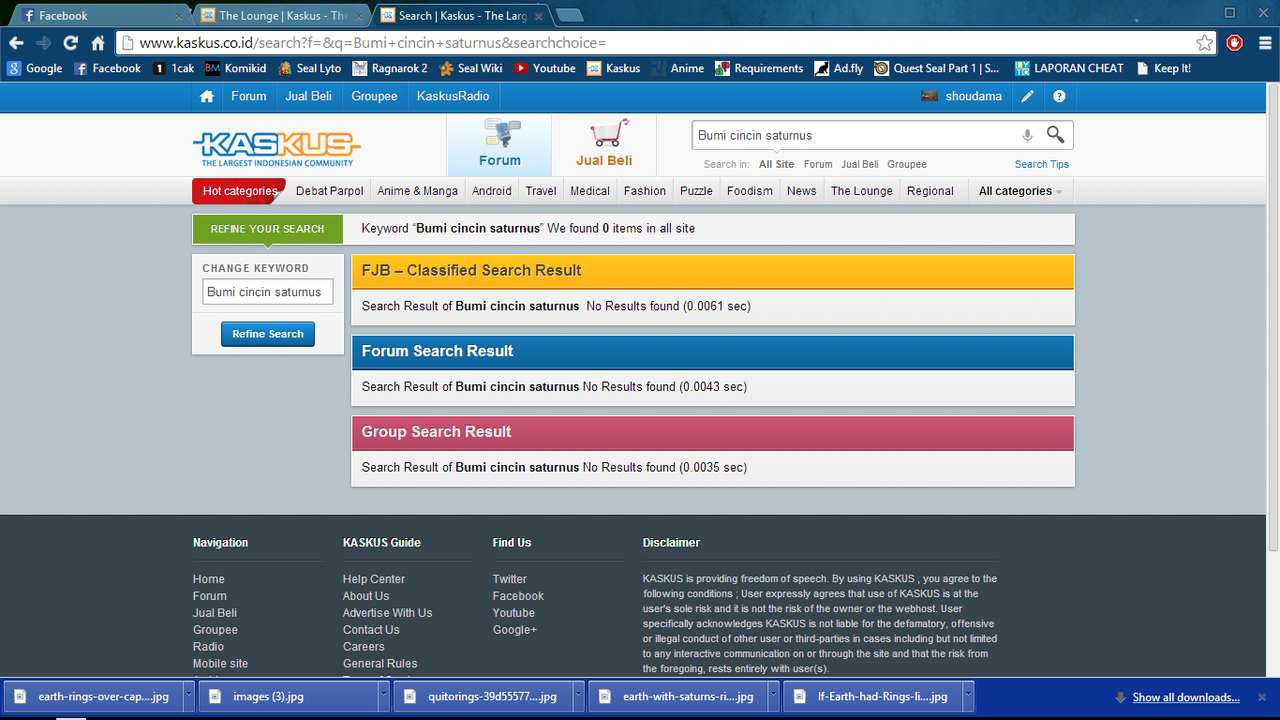Screen dimensions: 1280x720
Task: Open the Chrome menu button
Action: click(1263, 43)
